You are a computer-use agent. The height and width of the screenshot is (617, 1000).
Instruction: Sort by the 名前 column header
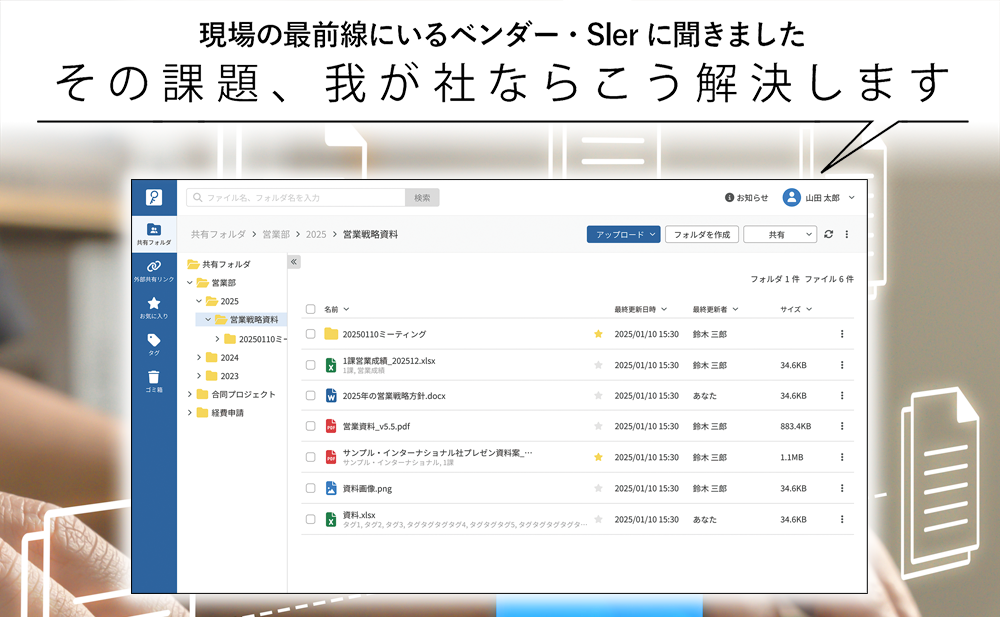tap(337, 309)
